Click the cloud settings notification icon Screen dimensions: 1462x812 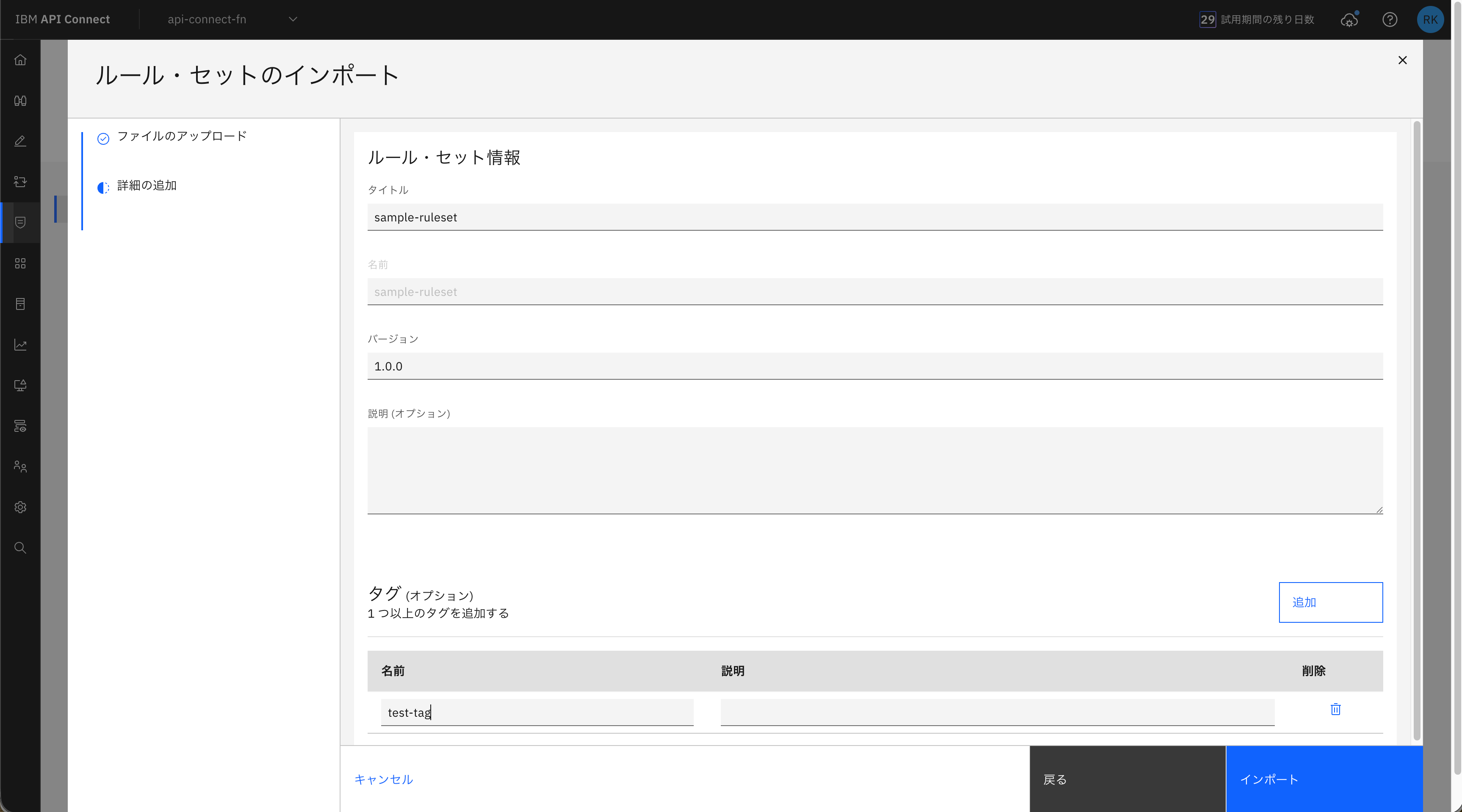click(1349, 20)
